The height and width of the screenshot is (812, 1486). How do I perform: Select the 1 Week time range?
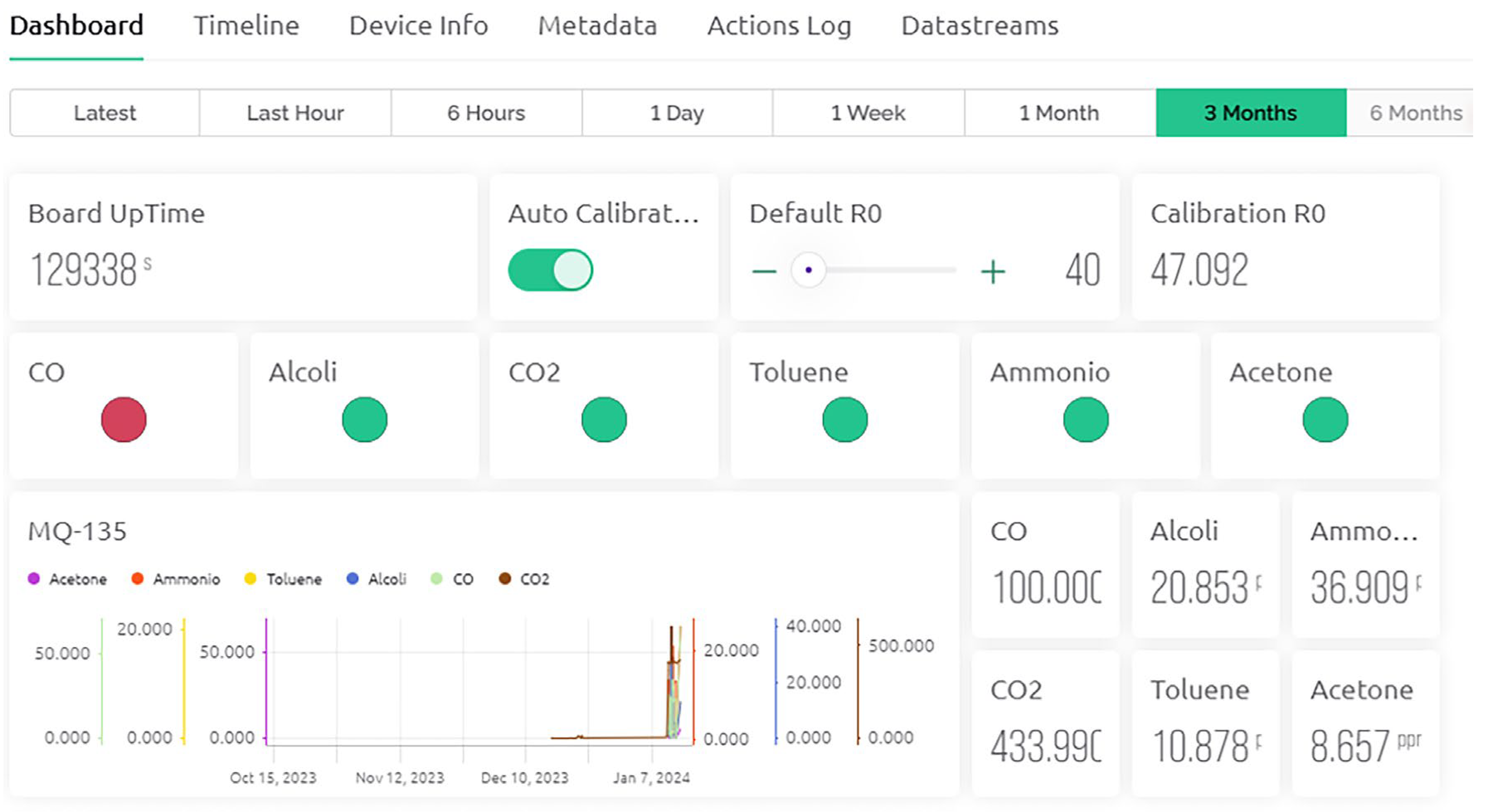(x=868, y=112)
